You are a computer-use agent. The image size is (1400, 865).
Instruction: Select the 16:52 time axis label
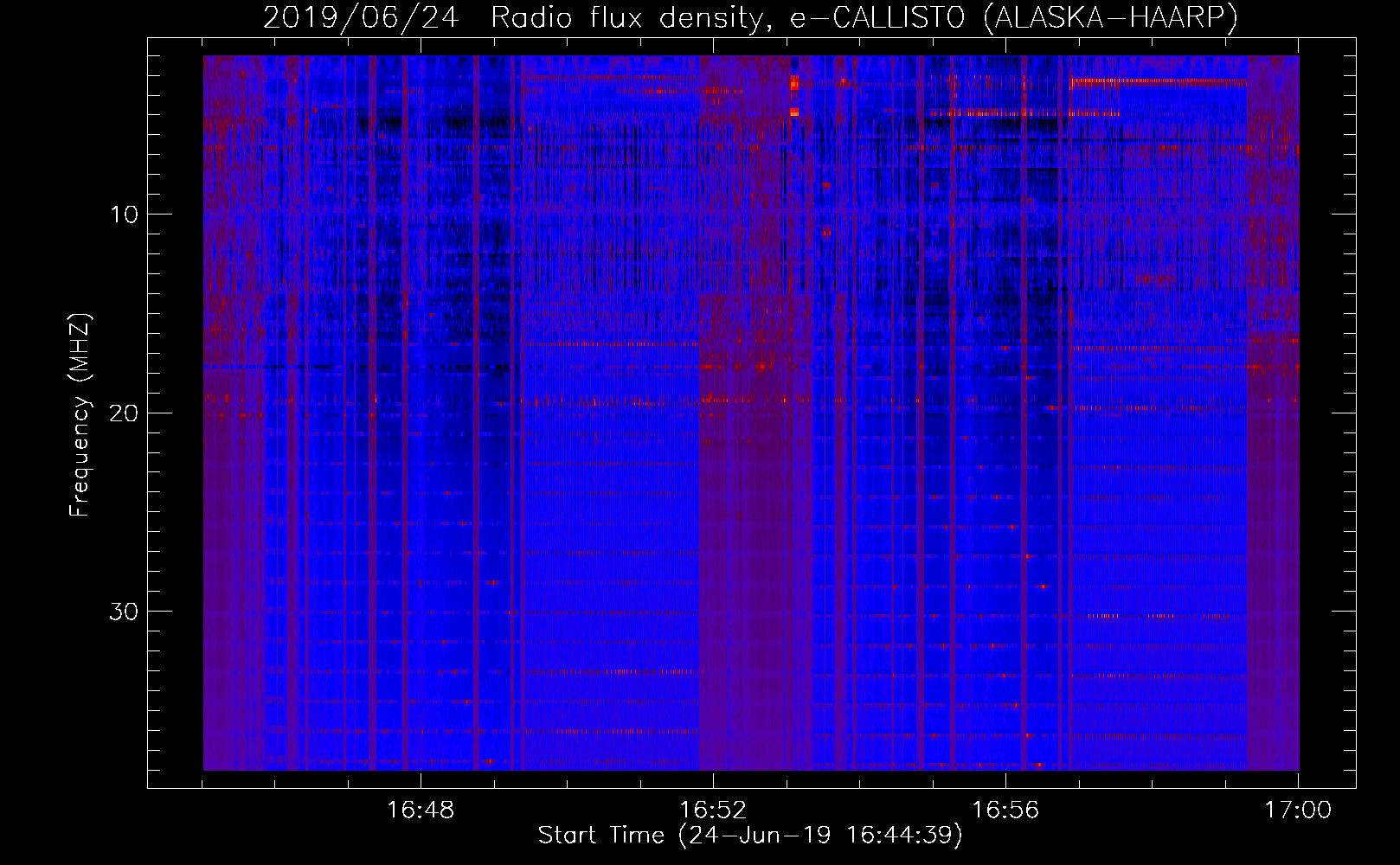(x=713, y=811)
